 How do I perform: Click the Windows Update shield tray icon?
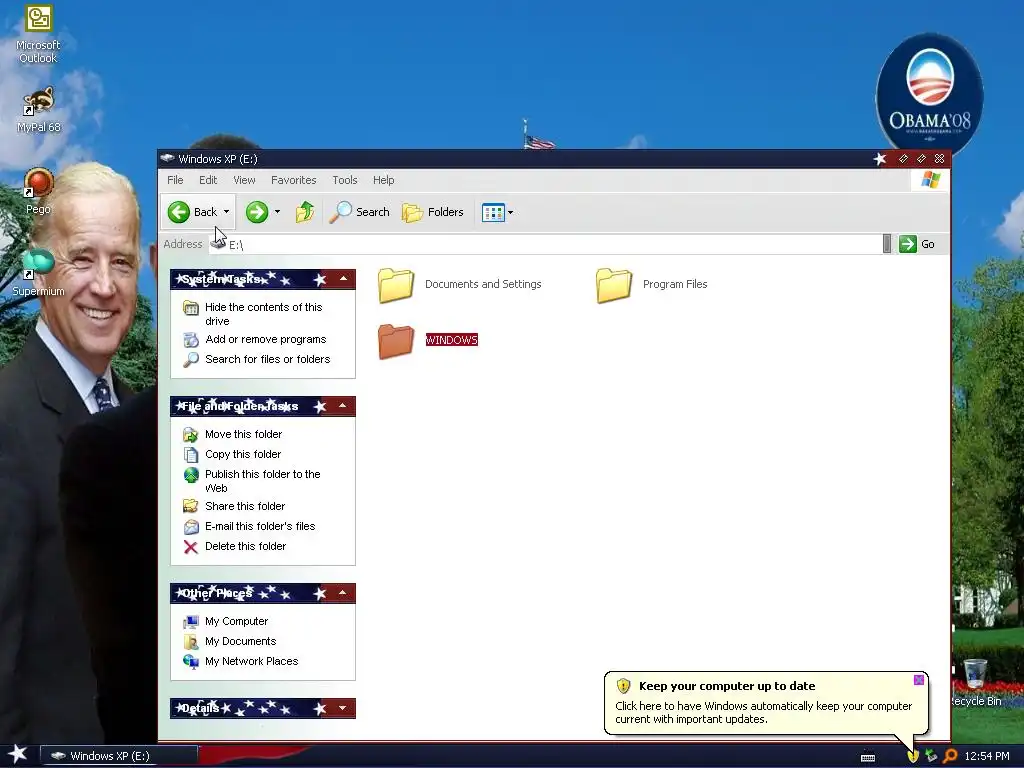click(x=913, y=756)
